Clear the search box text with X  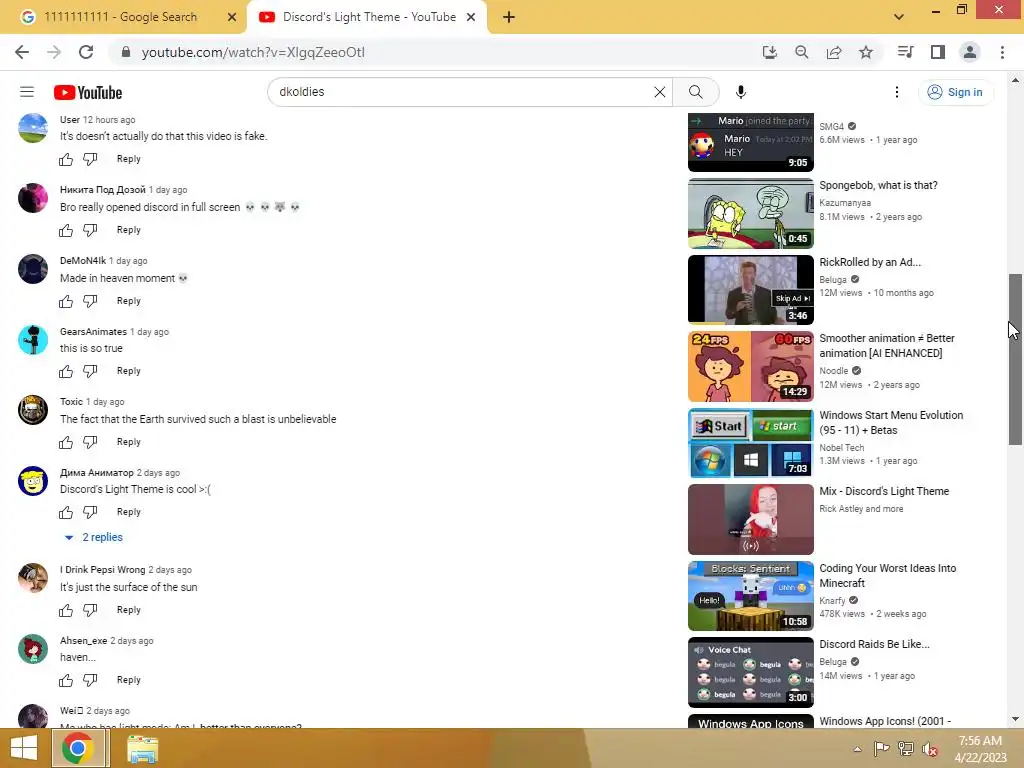660,92
